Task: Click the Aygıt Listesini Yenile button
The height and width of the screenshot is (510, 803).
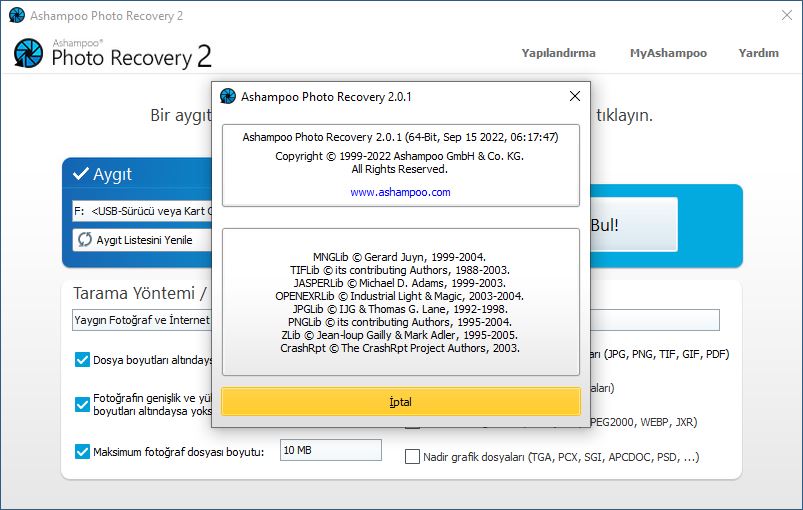Action: pyautogui.click(x=143, y=240)
